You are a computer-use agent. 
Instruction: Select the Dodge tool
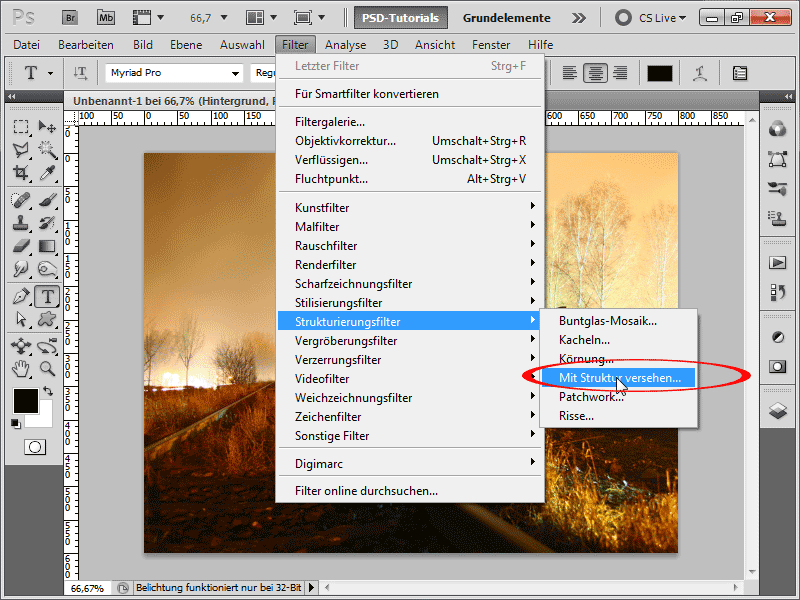[x=47, y=269]
